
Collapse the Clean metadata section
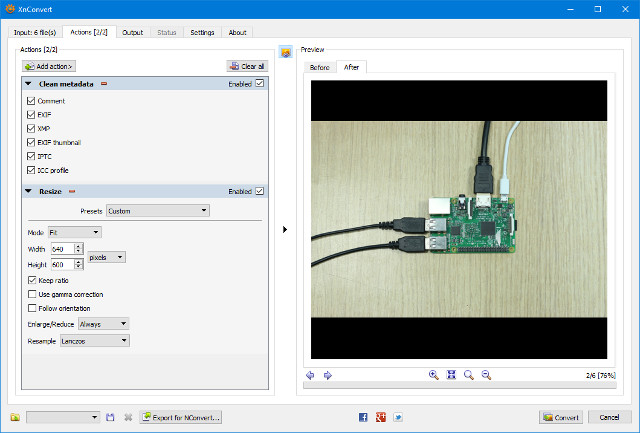pyautogui.click(x=29, y=84)
